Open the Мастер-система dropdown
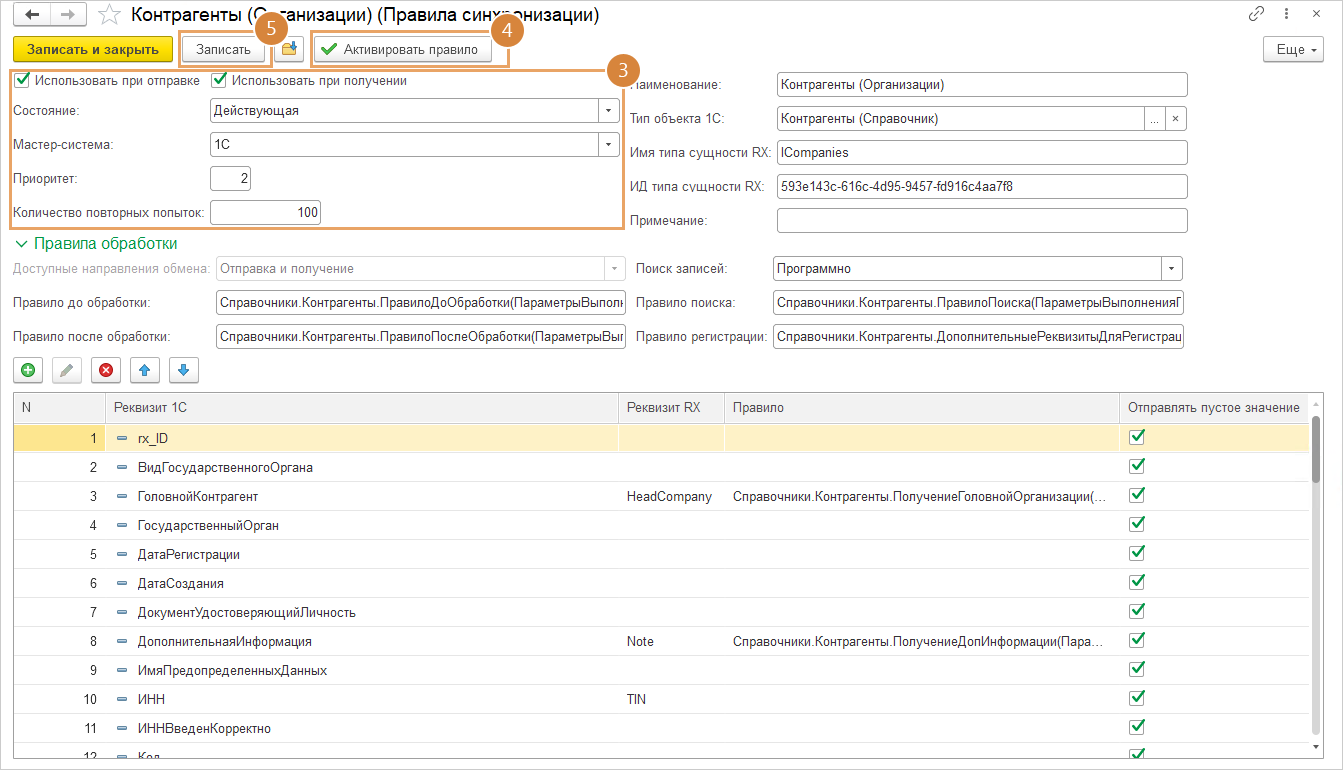This screenshot has height=770, width=1343. click(608, 145)
